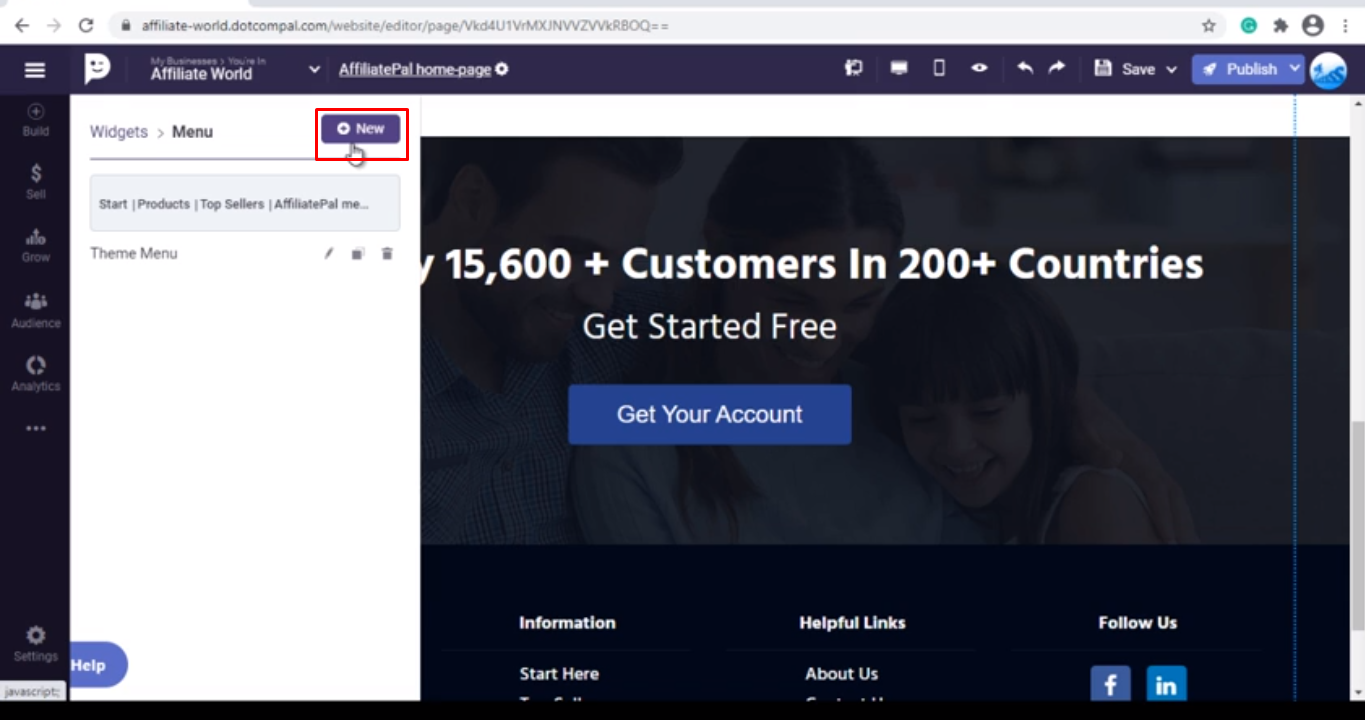Image resolution: width=1365 pixels, height=720 pixels.
Task: Open the Help bubble
Action: 98,665
